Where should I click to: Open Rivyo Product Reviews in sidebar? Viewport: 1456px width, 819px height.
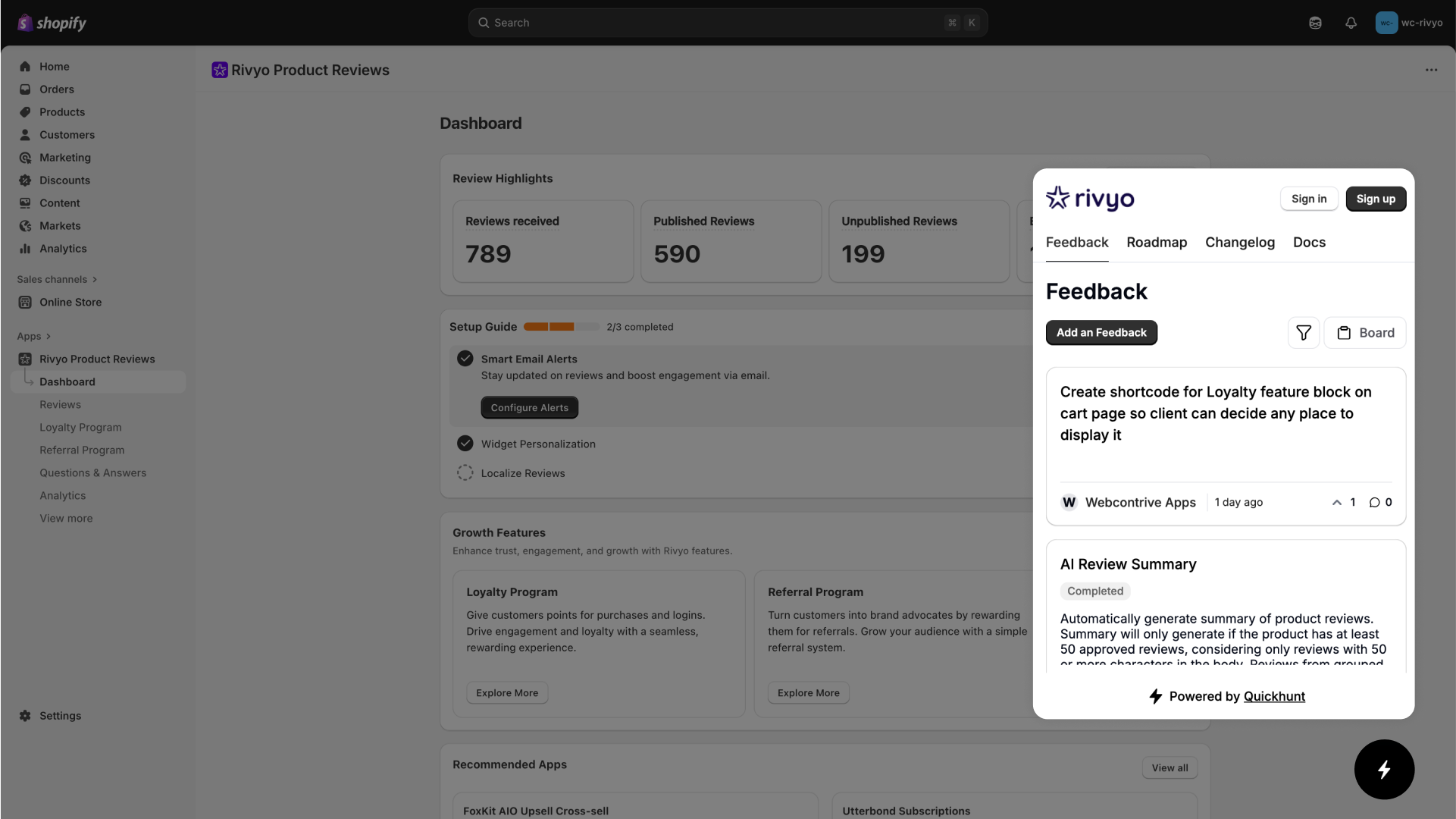point(99,359)
